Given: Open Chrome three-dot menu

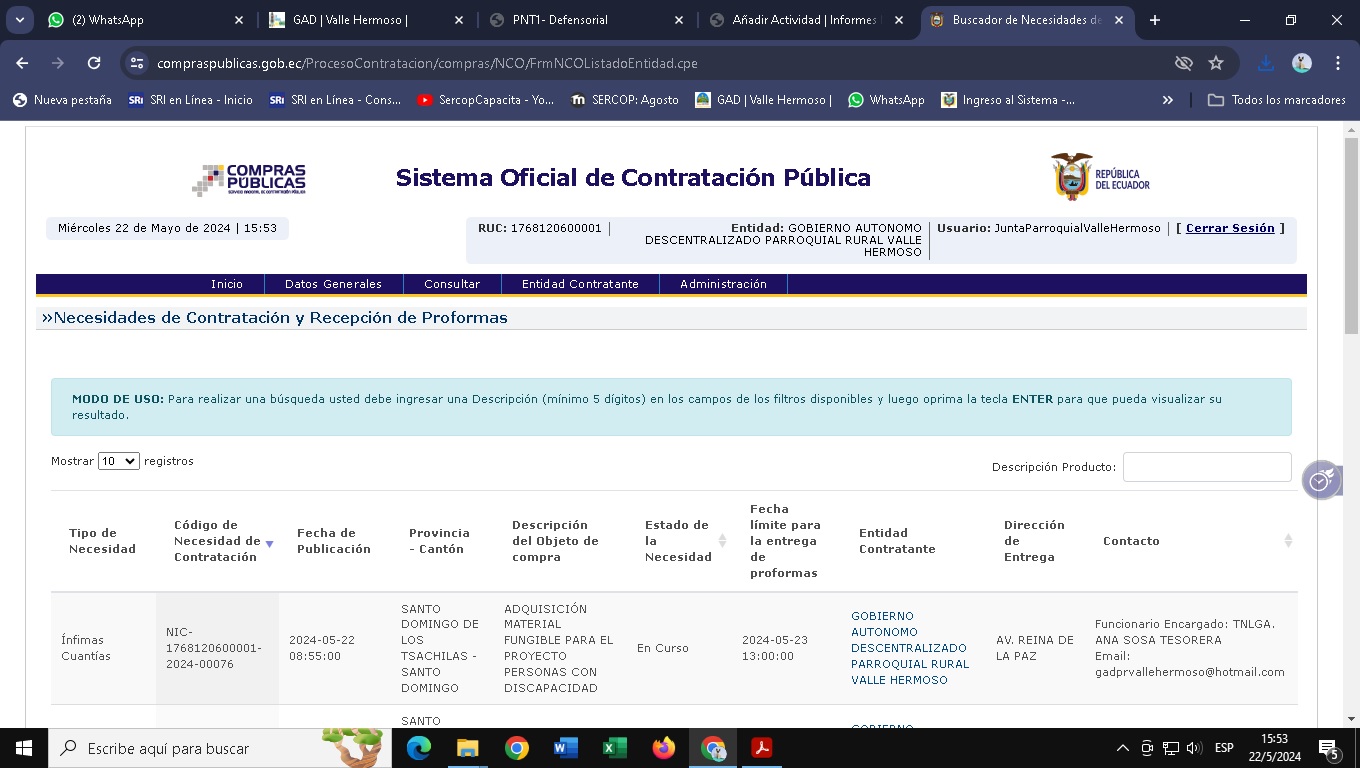Looking at the screenshot, I should tap(1337, 63).
